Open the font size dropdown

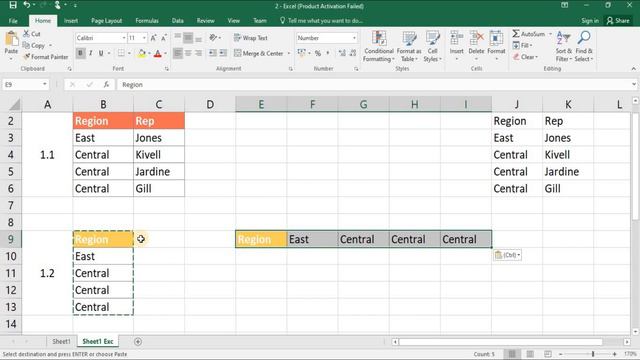144,38
